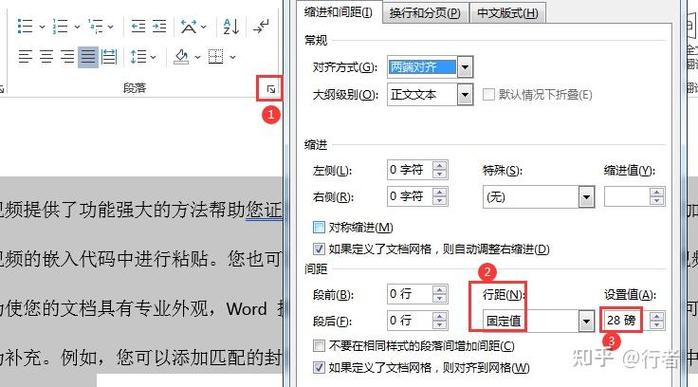Click the 缩进值 input field
Viewport: 698px width, 387px height.
[627, 196]
